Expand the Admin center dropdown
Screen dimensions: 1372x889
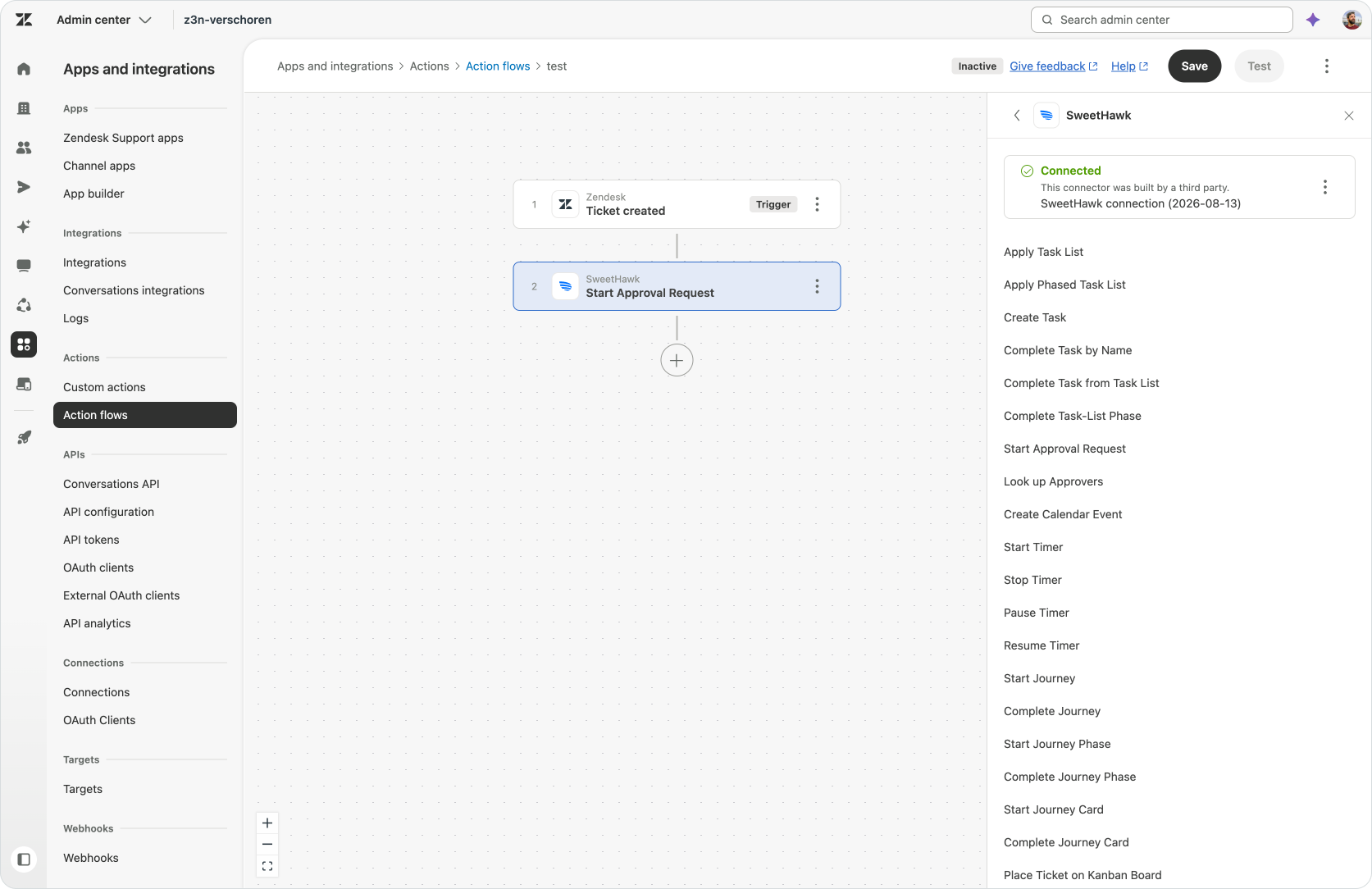click(104, 20)
